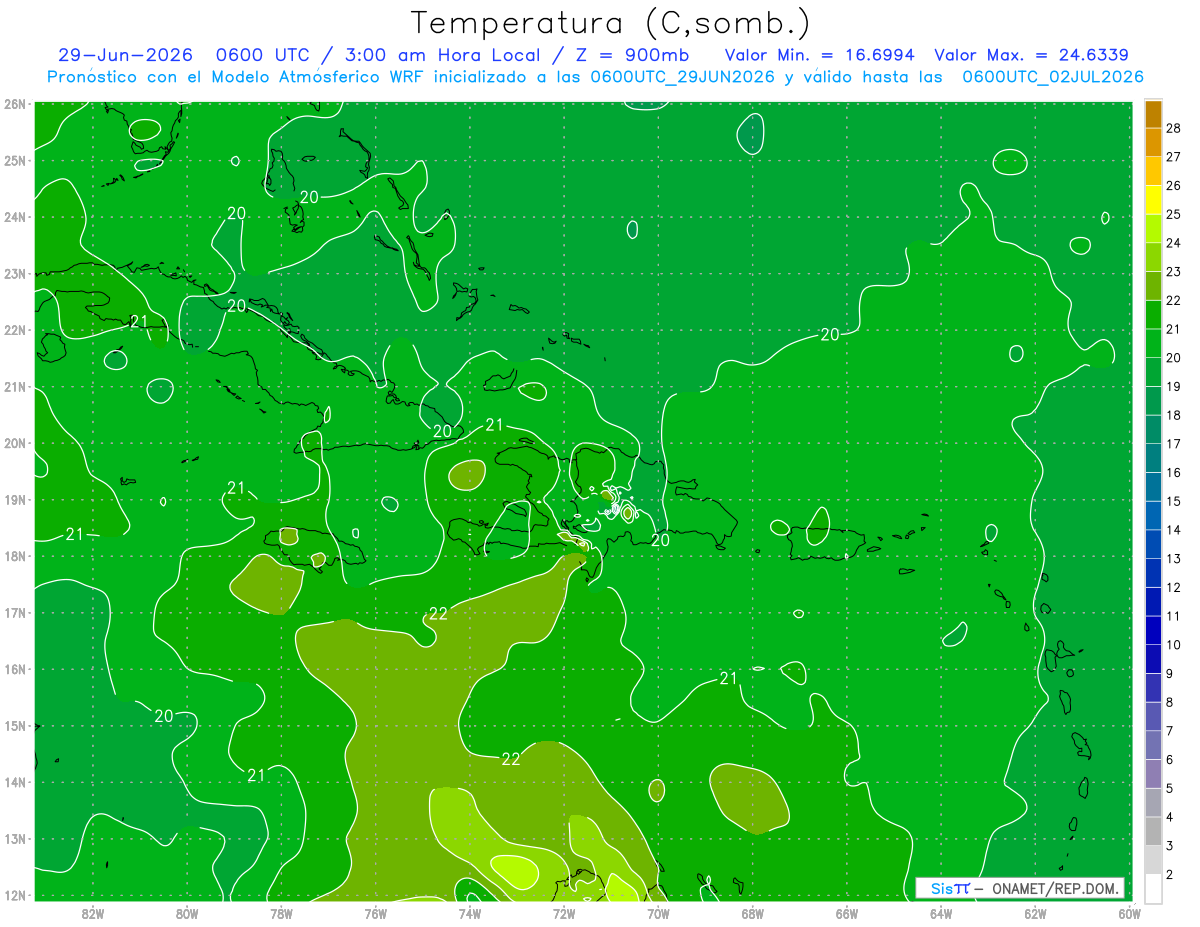This screenshot has height=927, width=1200.
Task: Click the '3:00 am Hora Local' text
Action: [x=443, y=55]
